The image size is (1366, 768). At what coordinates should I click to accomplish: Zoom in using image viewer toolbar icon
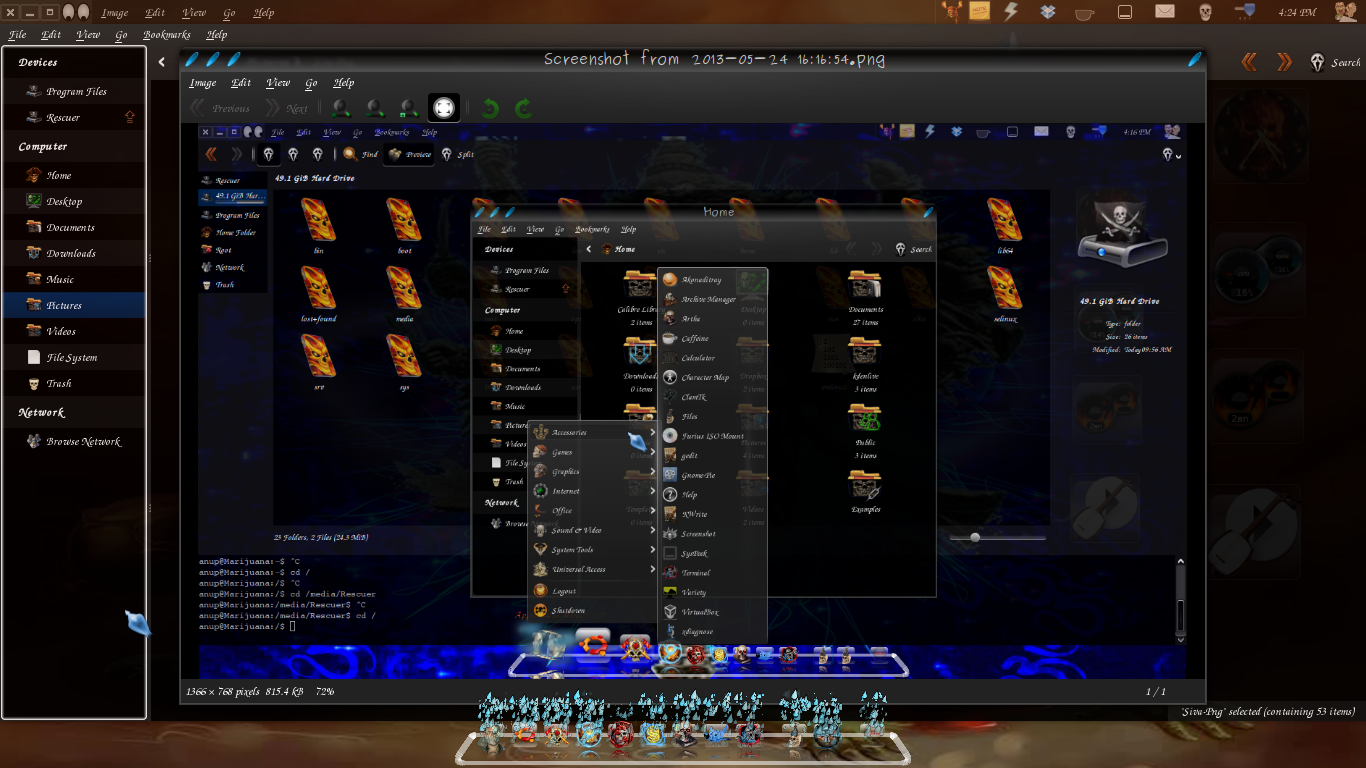tap(342, 108)
